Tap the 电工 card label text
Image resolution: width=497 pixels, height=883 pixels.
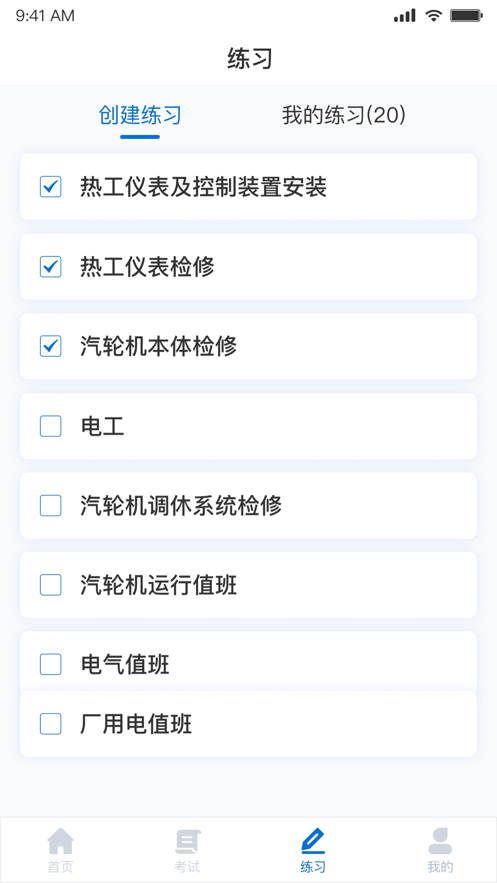click(x=102, y=426)
